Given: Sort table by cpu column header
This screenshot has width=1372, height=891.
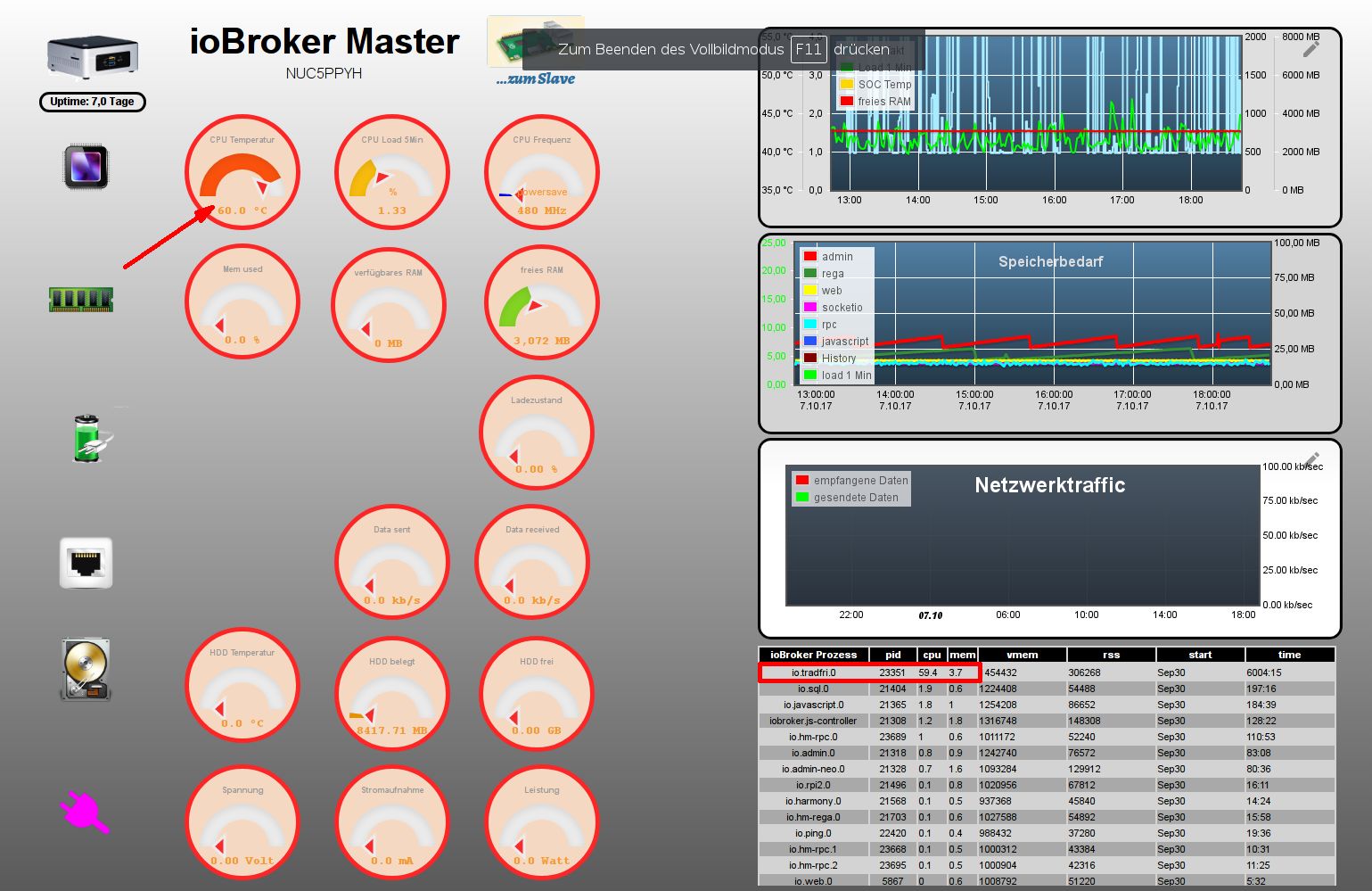Looking at the screenshot, I should 932,655.
